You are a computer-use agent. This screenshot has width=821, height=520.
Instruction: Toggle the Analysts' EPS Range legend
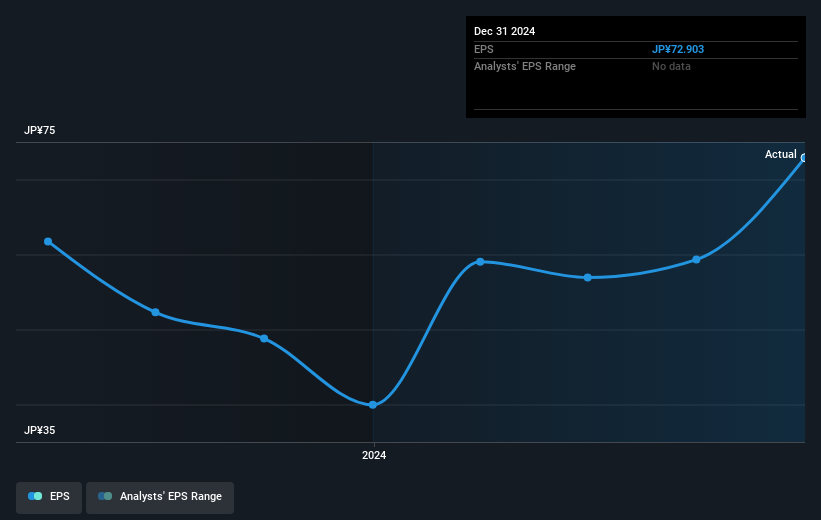pyautogui.click(x=160, y=497)
